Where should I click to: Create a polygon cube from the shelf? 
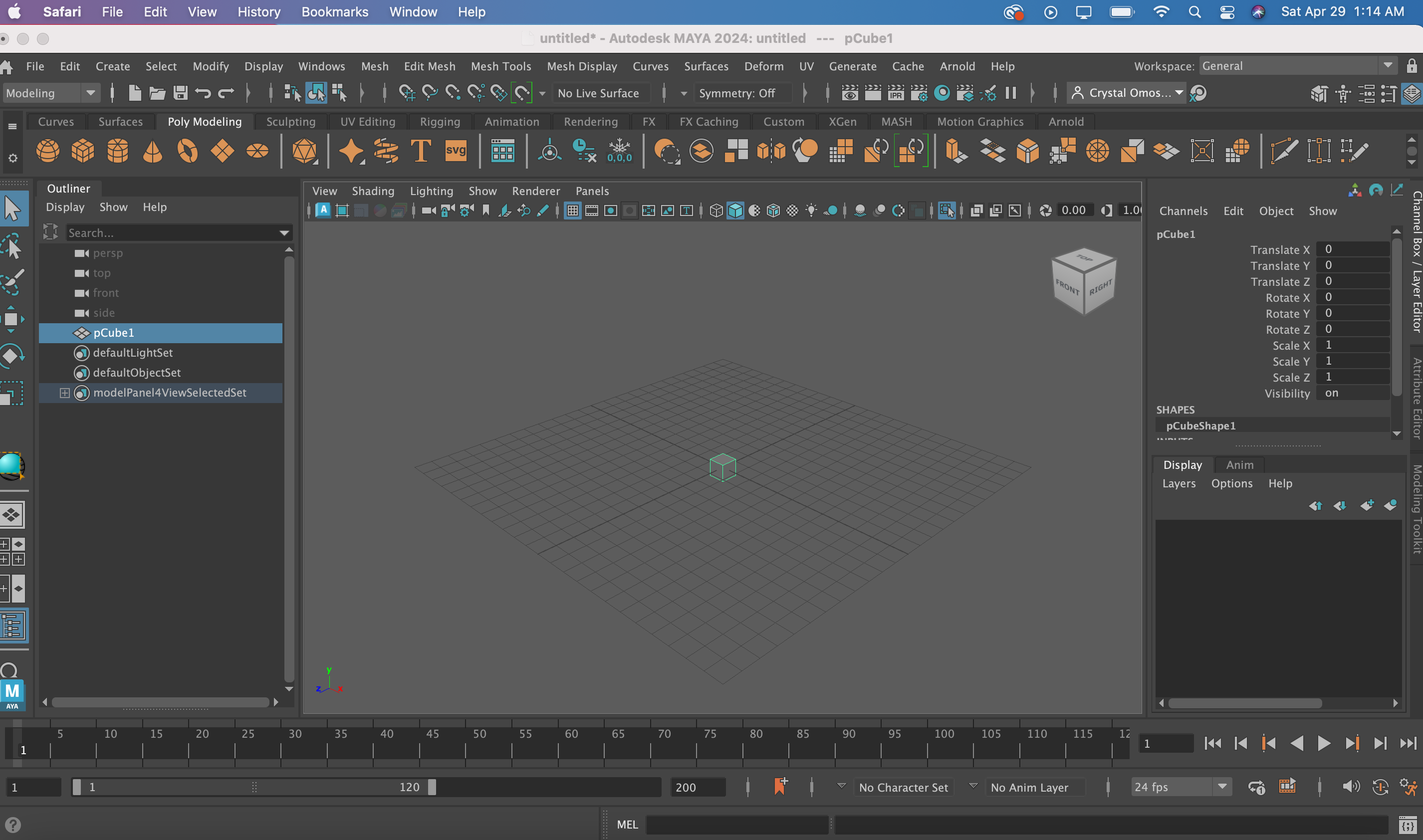tap(83, 151)
